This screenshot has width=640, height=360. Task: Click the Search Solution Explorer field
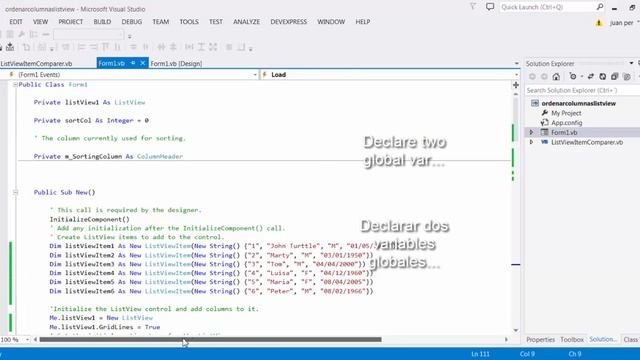(x=582, y=90)
